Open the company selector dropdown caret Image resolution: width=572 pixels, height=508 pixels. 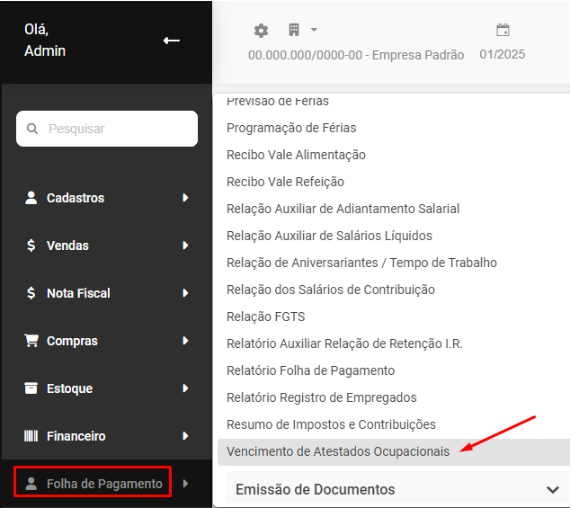(314, 30)
